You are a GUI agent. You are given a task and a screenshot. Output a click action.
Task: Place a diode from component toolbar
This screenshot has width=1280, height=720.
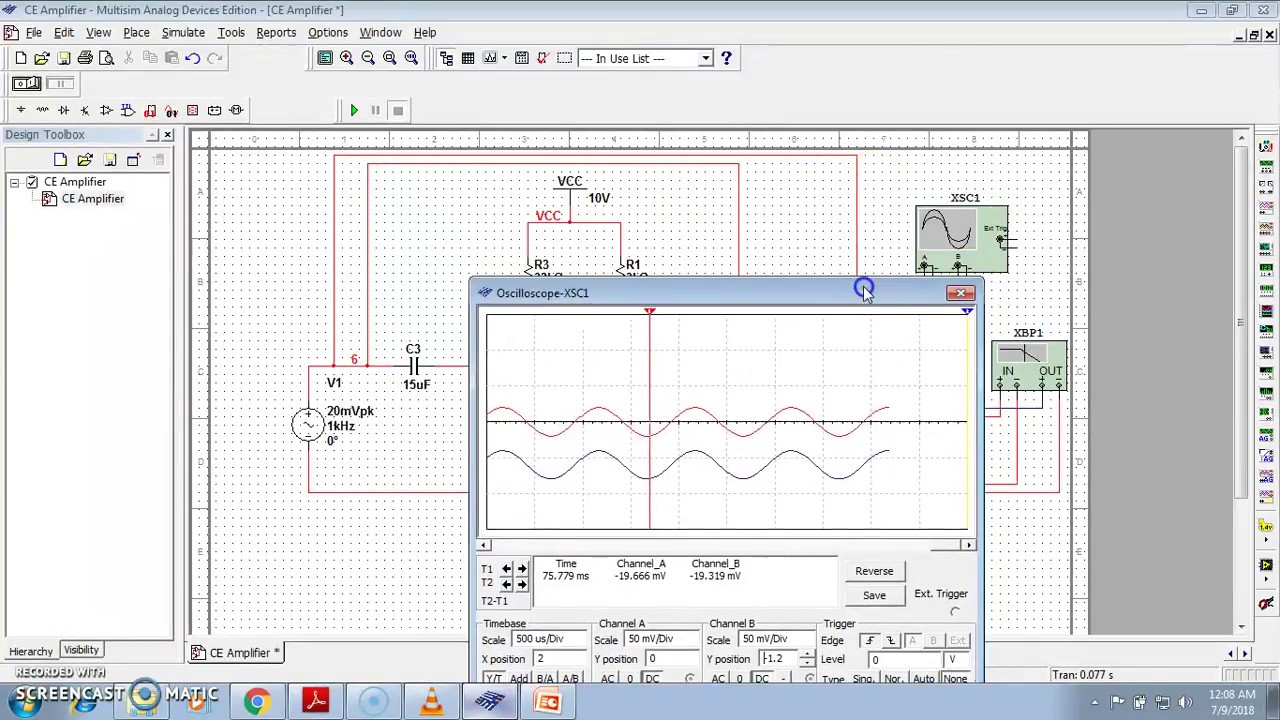(x=63, y=110)
